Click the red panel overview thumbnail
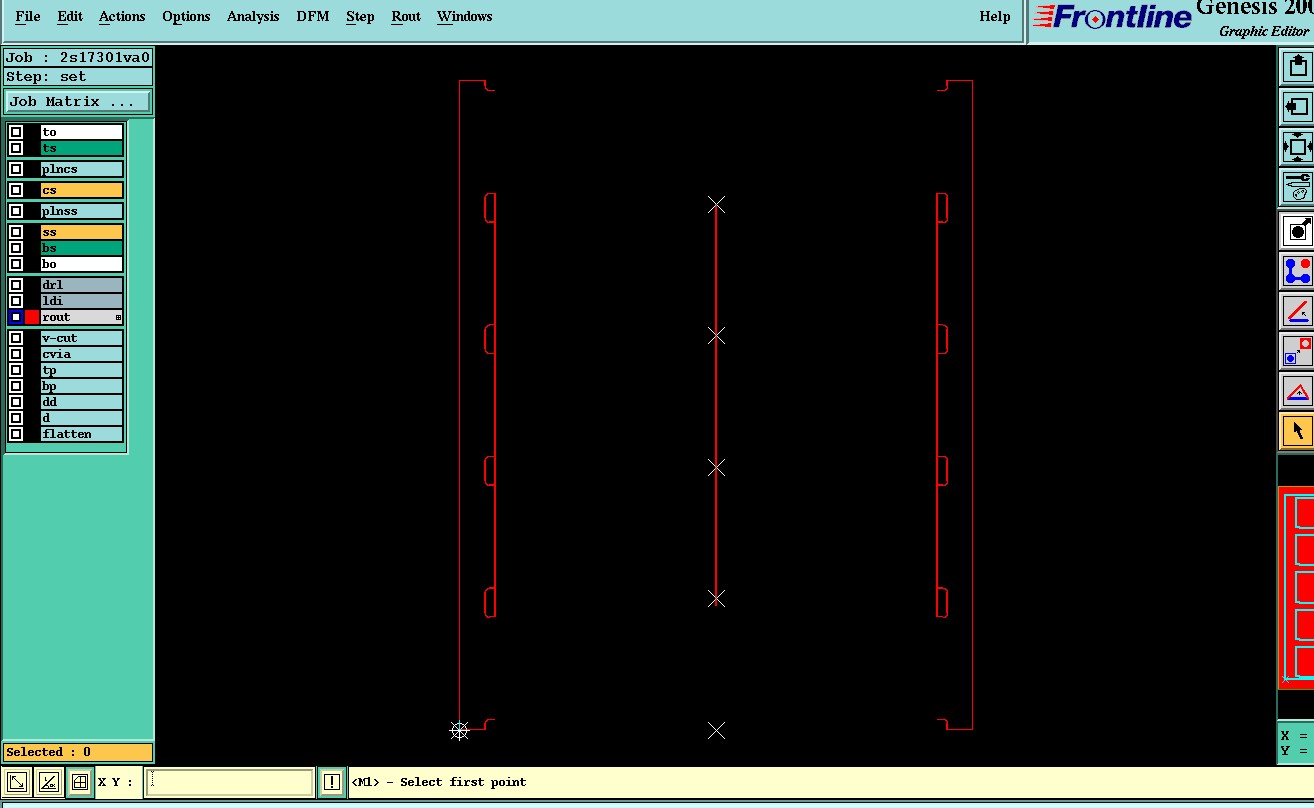The width and height of the screenshot is (1314, 808). (1297, 588)
